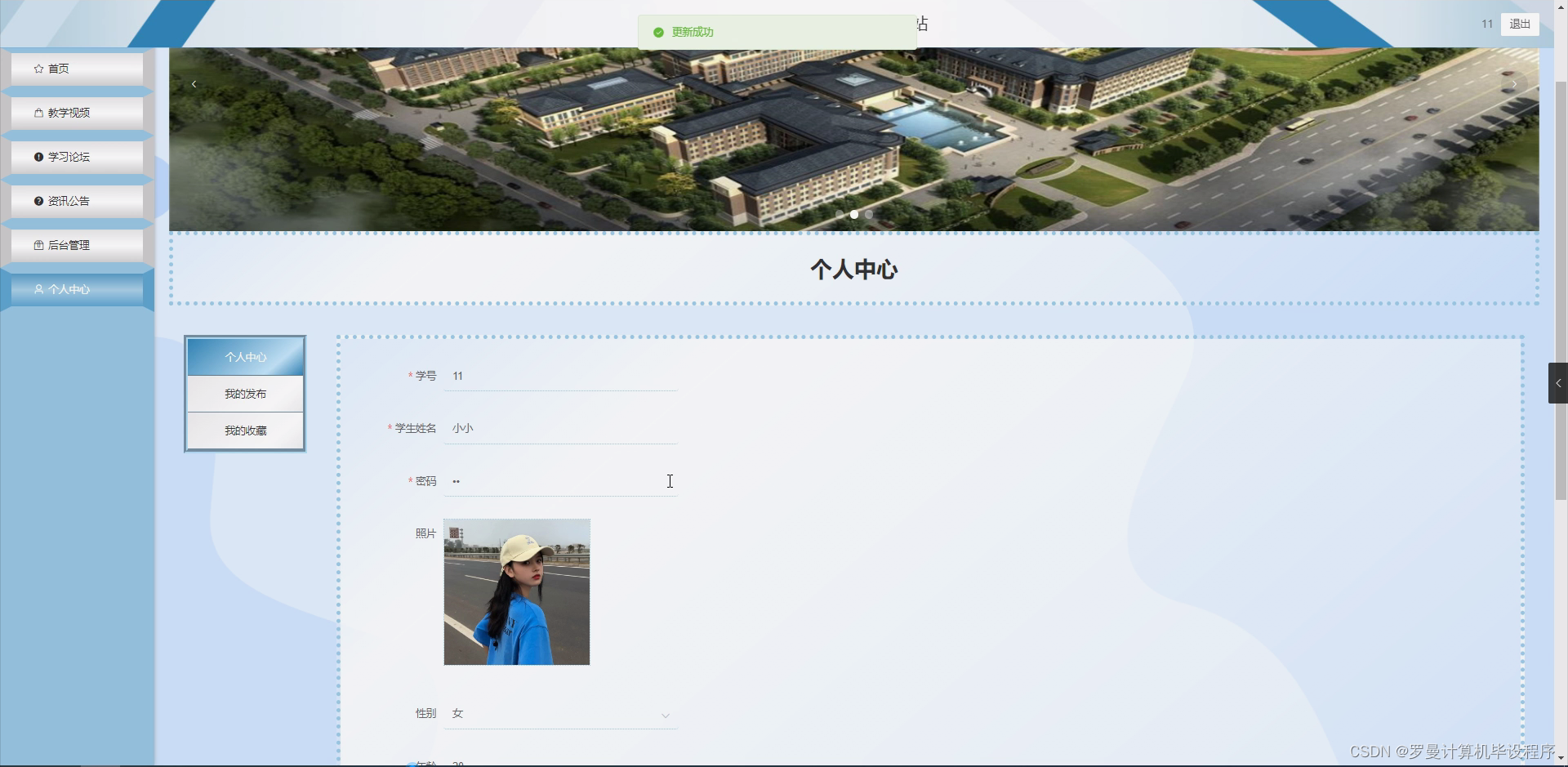Click the 学号 student number field

[x=559, y=376]
